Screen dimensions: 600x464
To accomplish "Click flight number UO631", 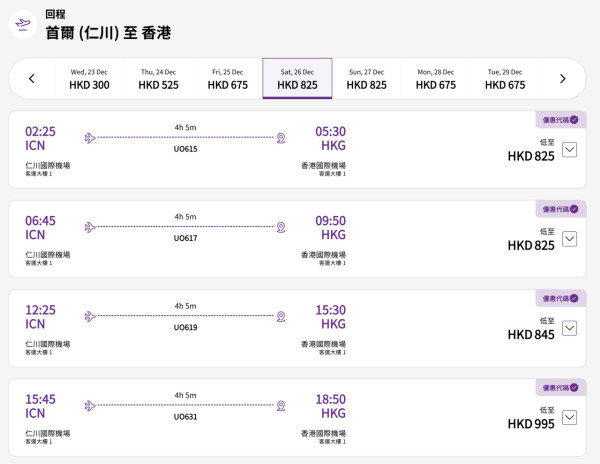I will [186, 417].
